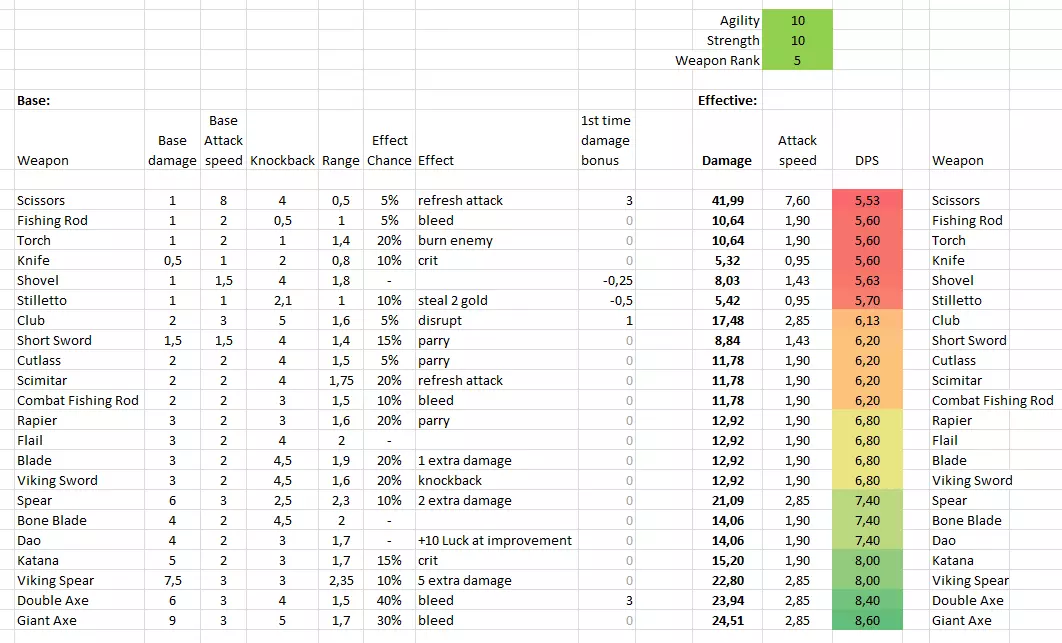This screenshot has height=643, width=1062.
Task: Select the "Effective:" section header cell
Action: pos(727,101)
